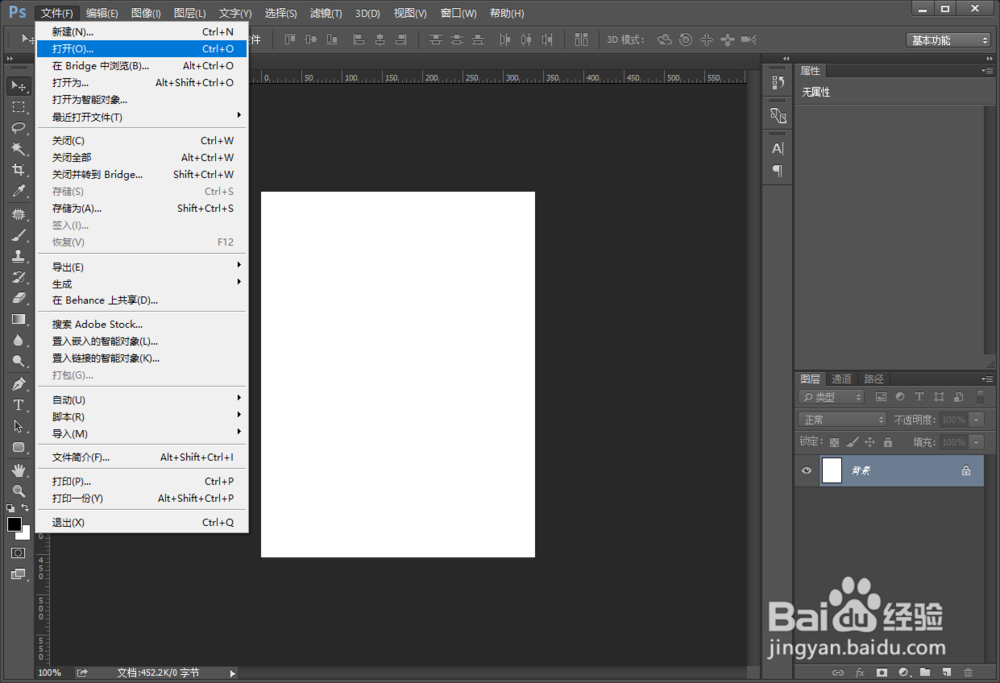Screen dimensions: 1000x683
Task: Select the Eraser tool
Action: coord(18,298)
